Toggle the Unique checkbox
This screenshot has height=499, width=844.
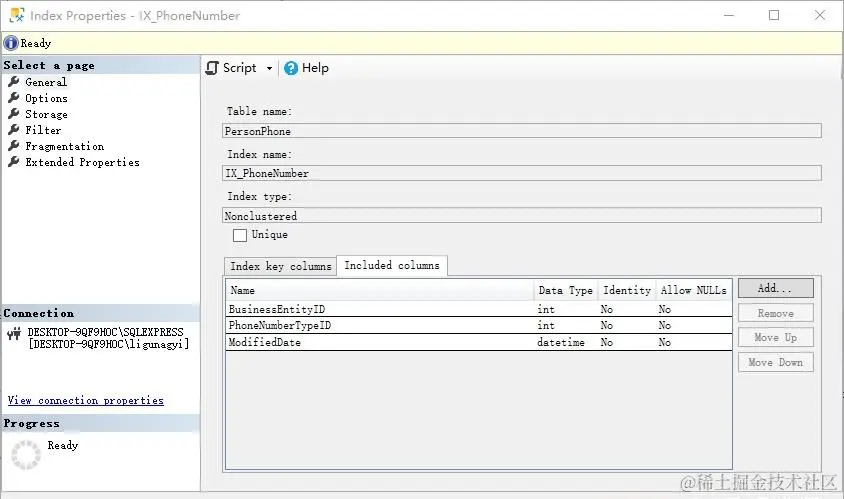(x=240, y=235)
